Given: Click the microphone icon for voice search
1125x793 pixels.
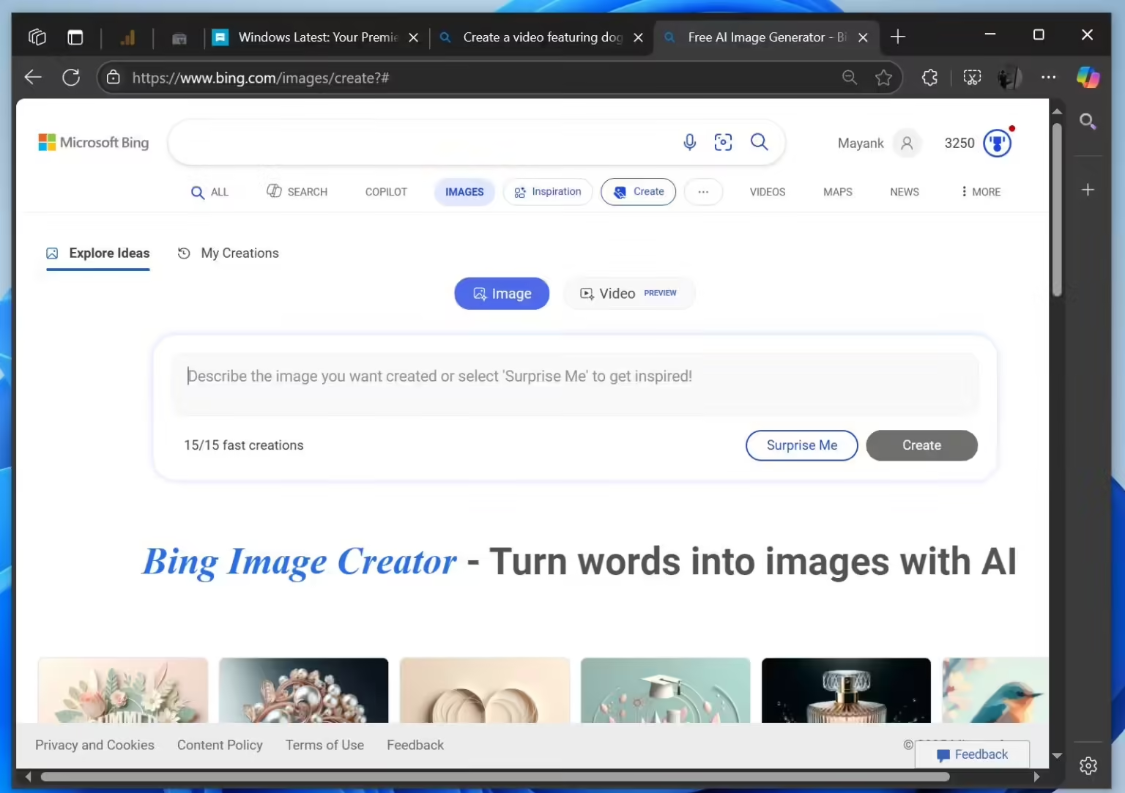Looking at the screenshot, I should tap(689, 142).
